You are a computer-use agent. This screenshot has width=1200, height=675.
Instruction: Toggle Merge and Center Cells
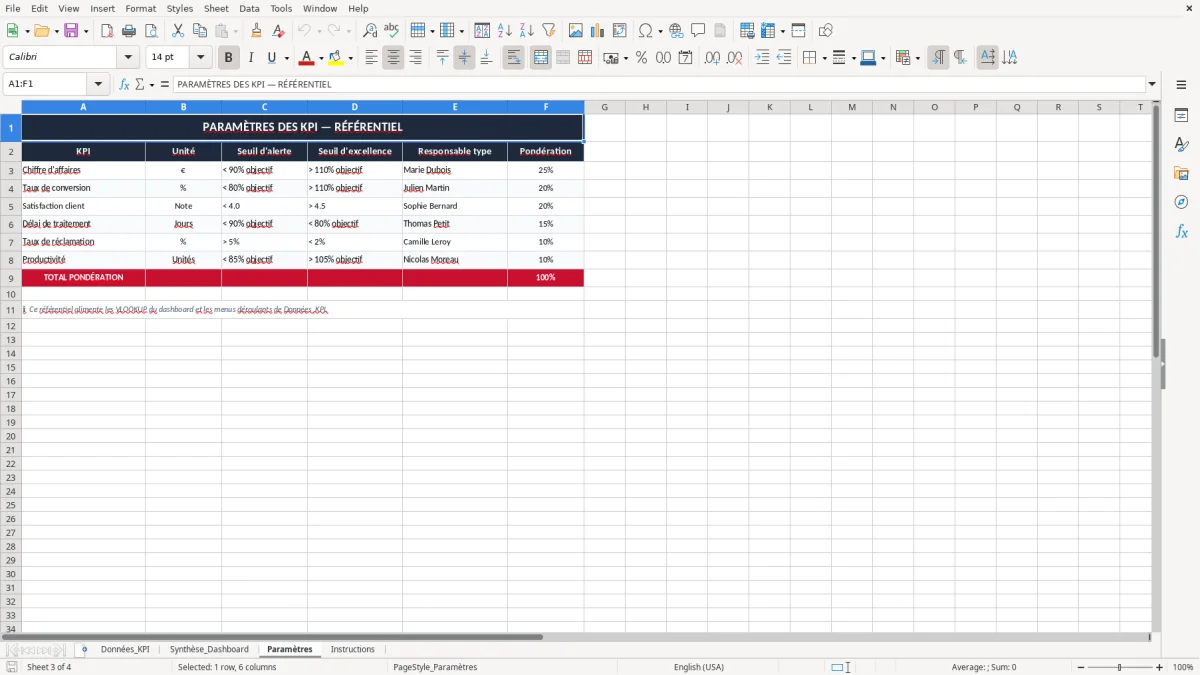tap(541, 58)
